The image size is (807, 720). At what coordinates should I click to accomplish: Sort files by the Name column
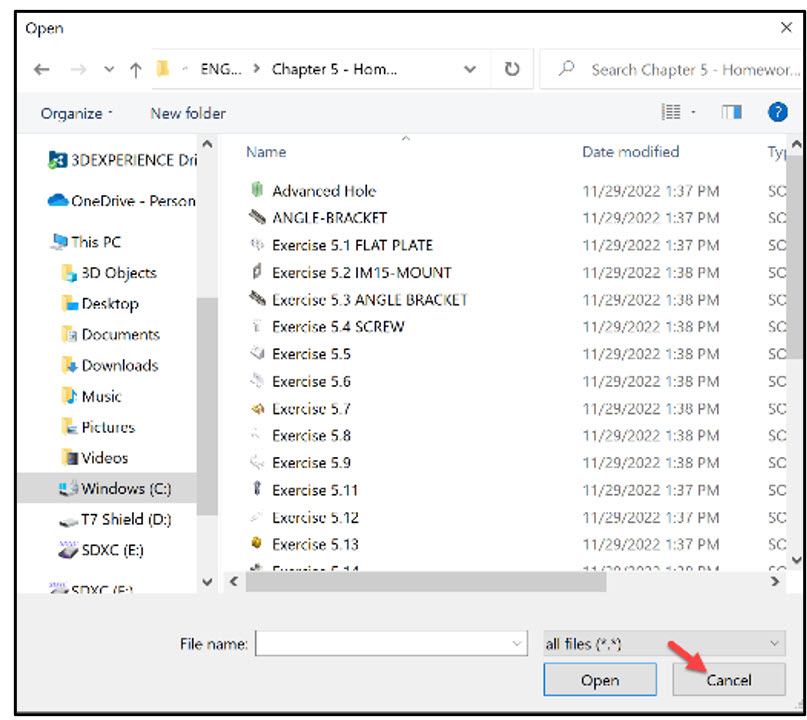pyautogui.click(x=265, y=151)
